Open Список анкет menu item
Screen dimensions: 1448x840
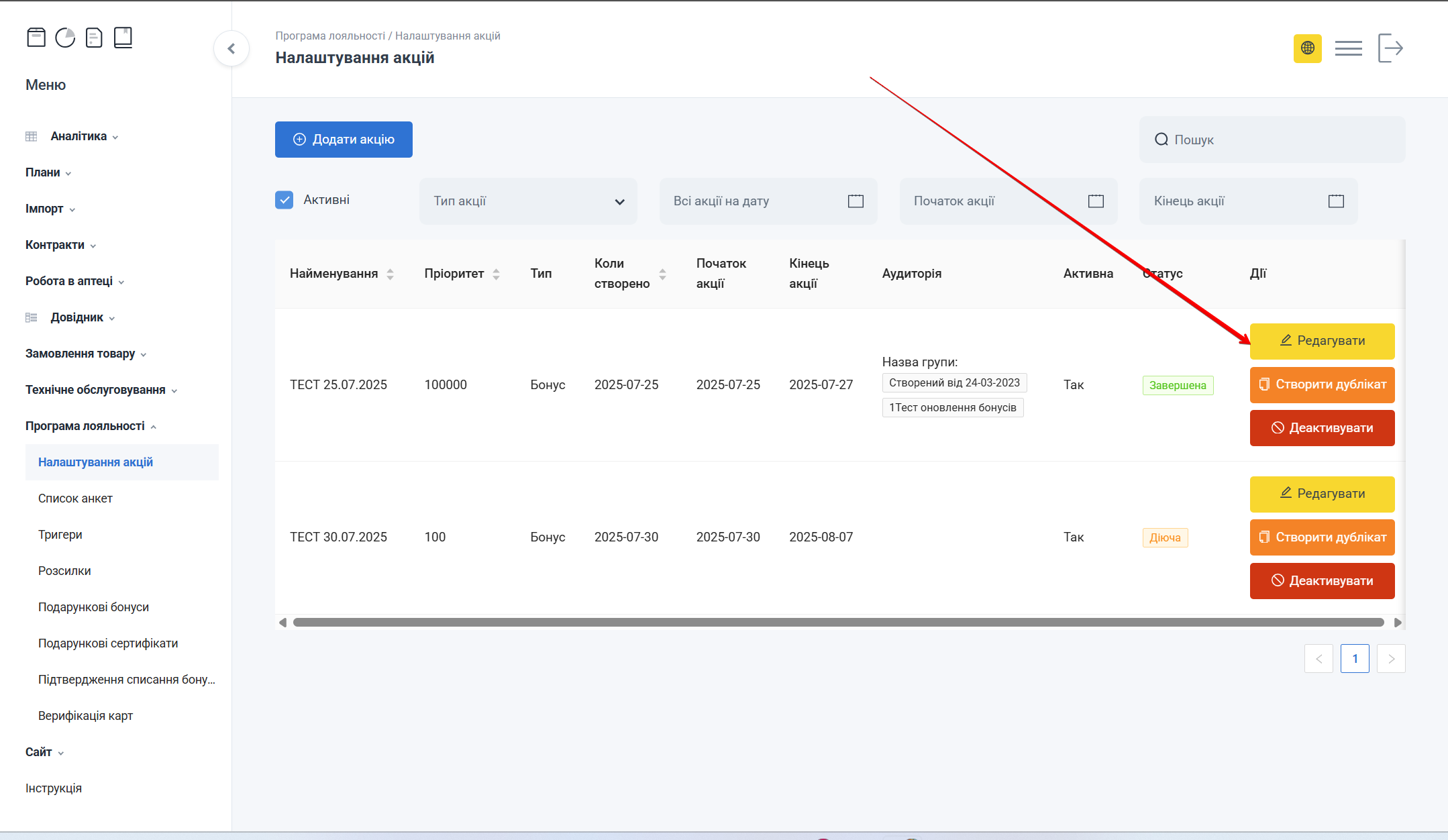(x=75, y=498)
